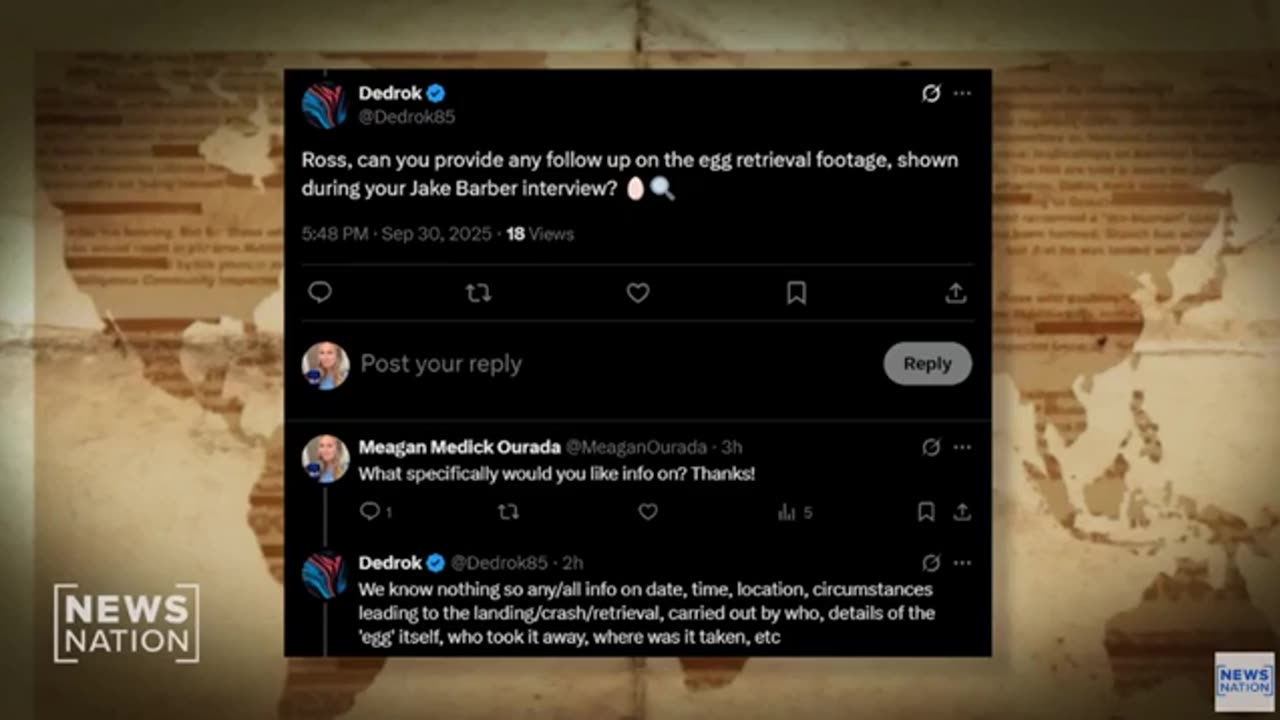Like the main egg retrieval post

tap(638, 292)
